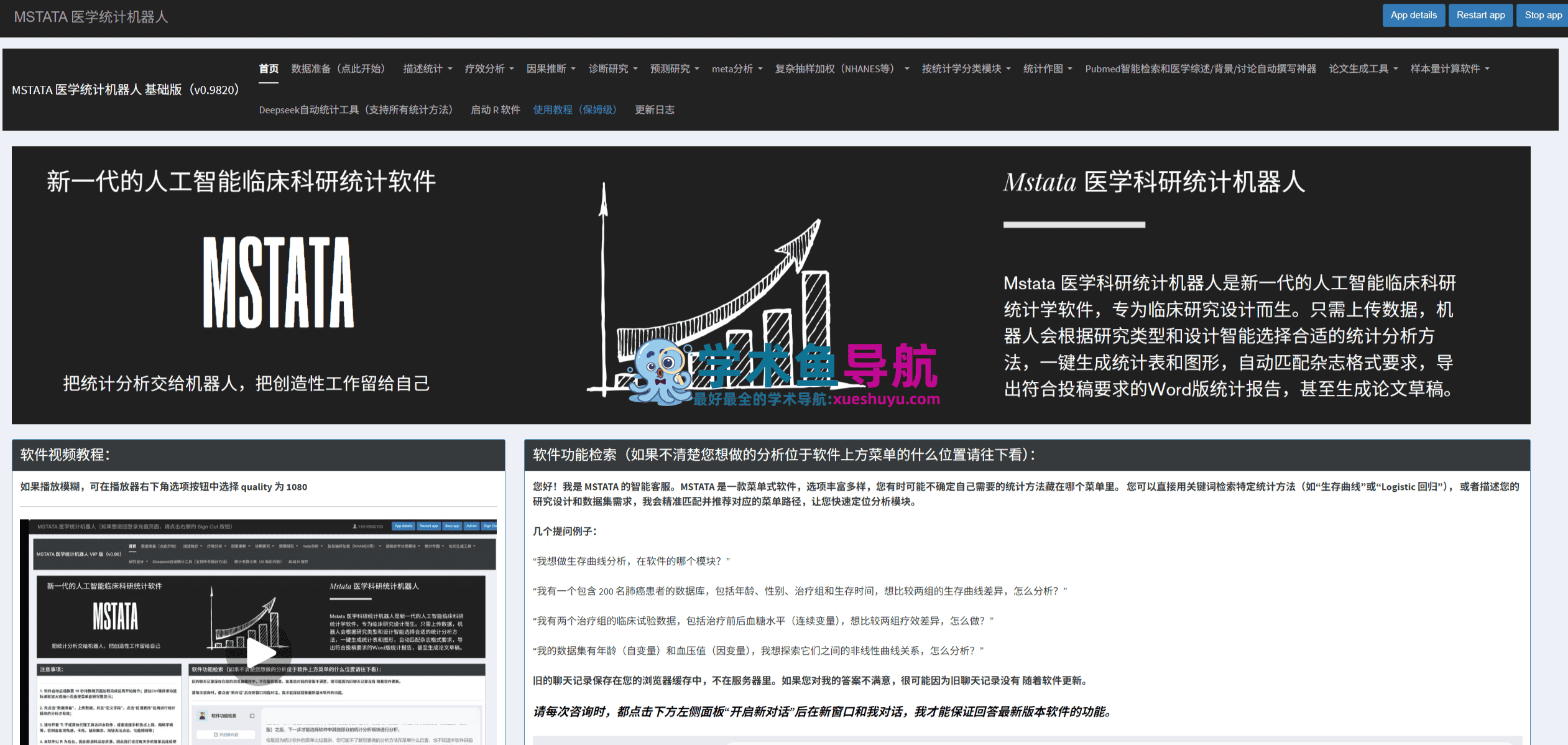This screenshot has width=1568, height=745.
Task: Click the example question about 生存曲线分析 module
Action: [x=631, y=562]
